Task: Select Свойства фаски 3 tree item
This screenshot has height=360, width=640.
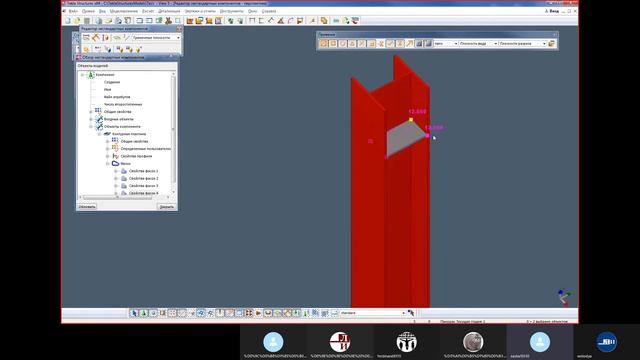Action: click(143, 186)
